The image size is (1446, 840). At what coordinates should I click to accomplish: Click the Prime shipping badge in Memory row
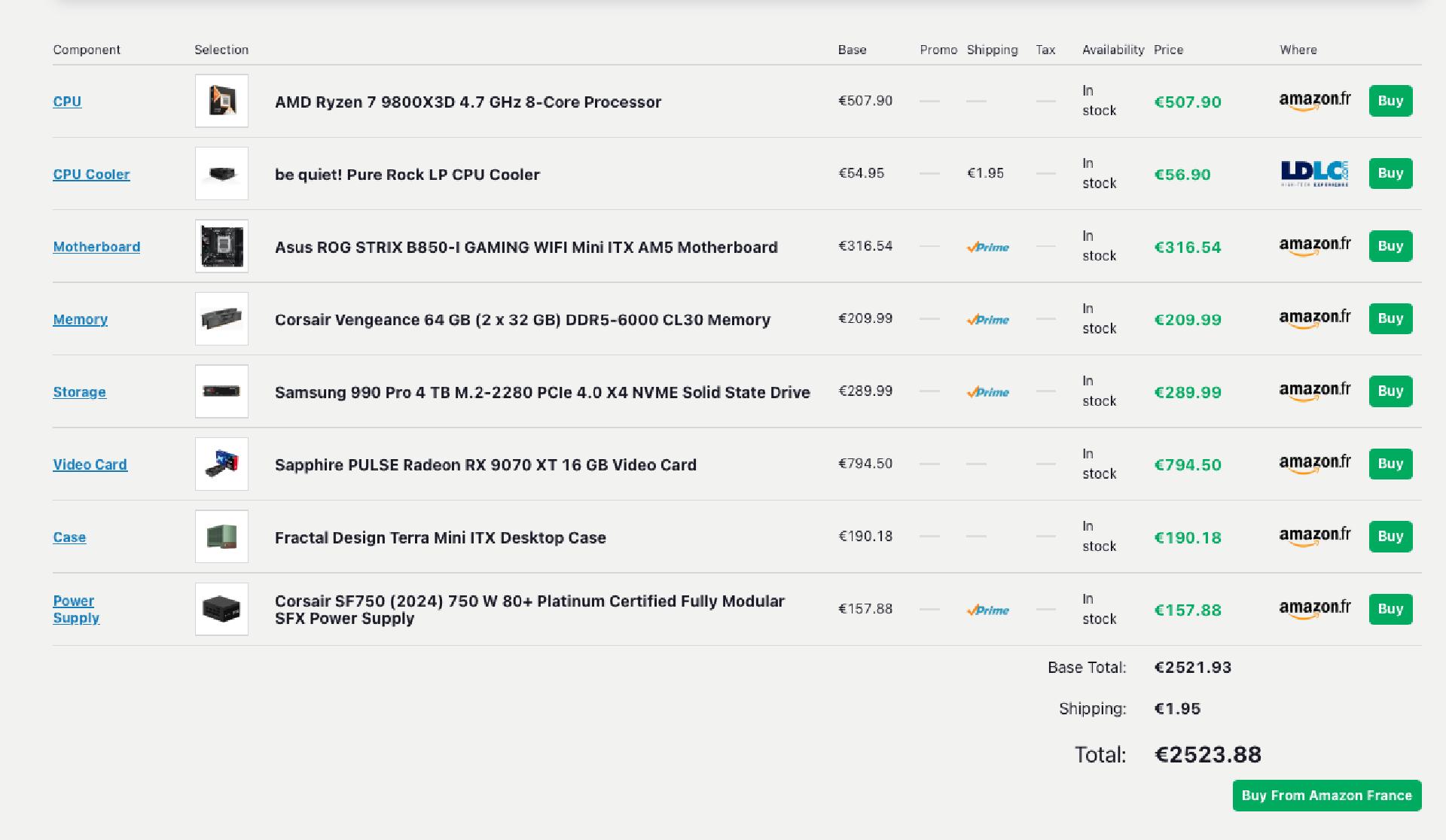[988, 320]
